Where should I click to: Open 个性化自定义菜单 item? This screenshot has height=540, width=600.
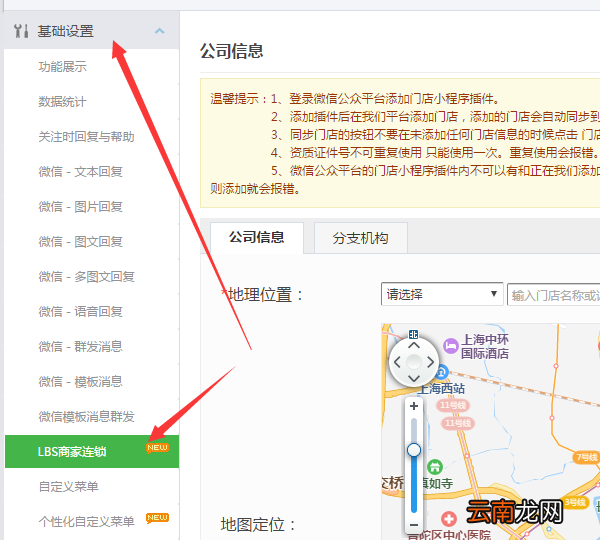point(86,522)
